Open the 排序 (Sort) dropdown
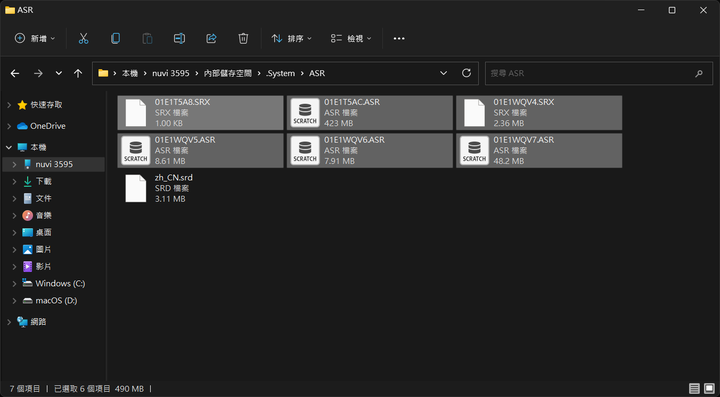 292,39
